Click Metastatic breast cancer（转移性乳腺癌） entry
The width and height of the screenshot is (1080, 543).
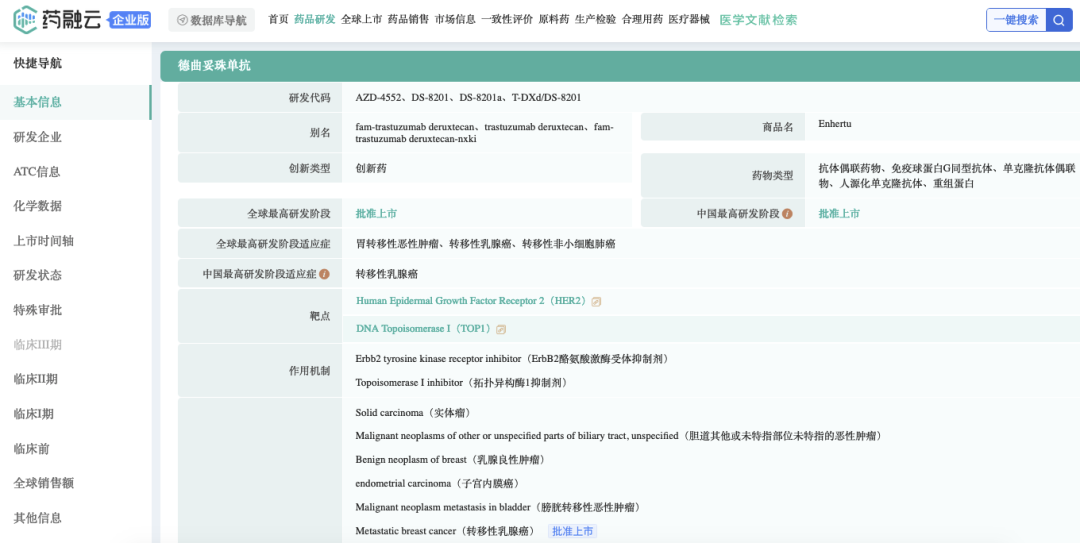coord(446,531)
